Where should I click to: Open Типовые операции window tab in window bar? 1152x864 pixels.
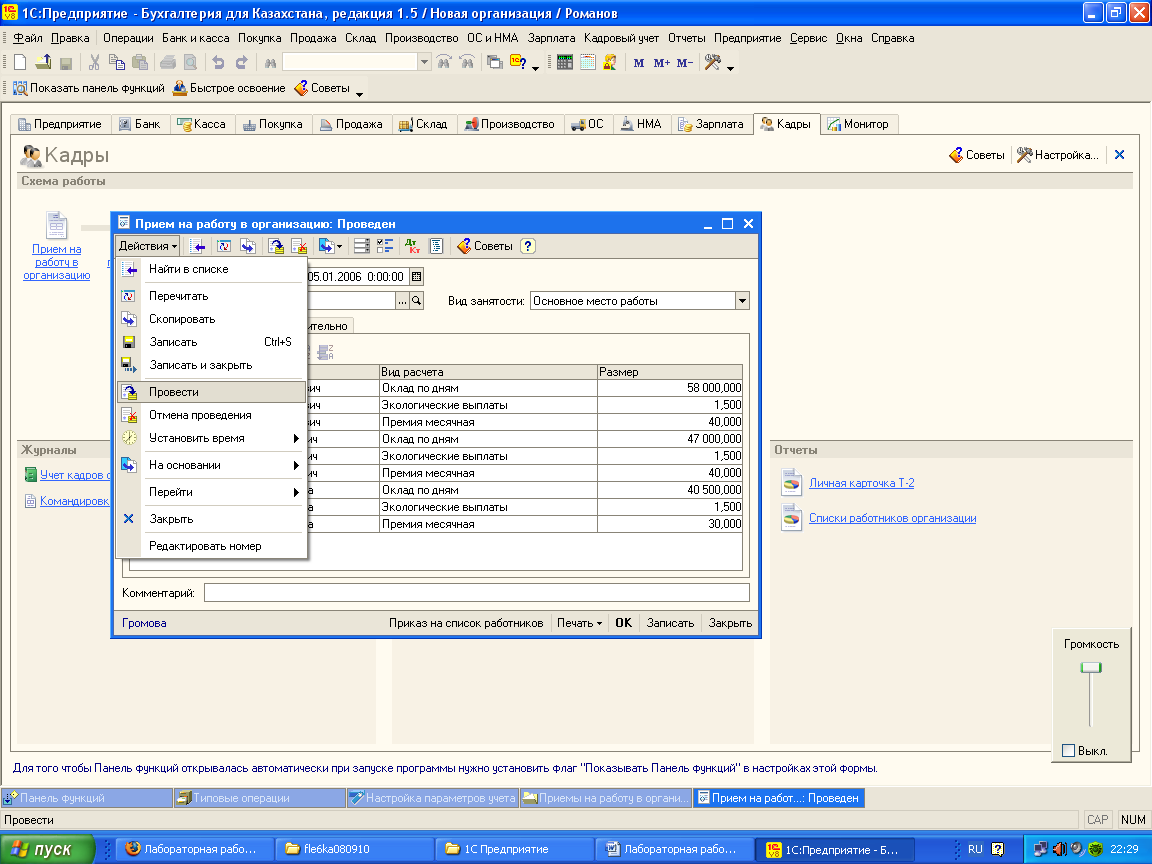click(x=259, y=798)
